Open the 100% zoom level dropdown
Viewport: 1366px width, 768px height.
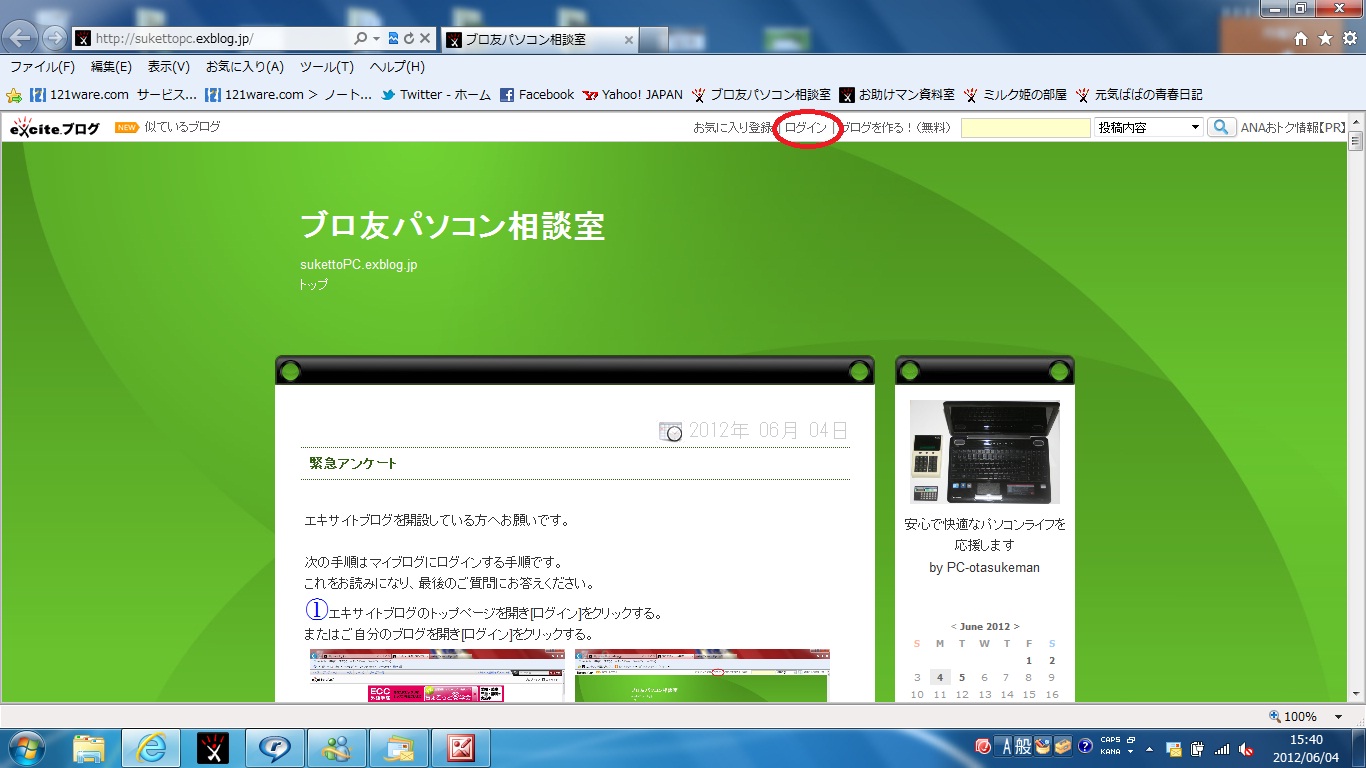pos(1338,717)
